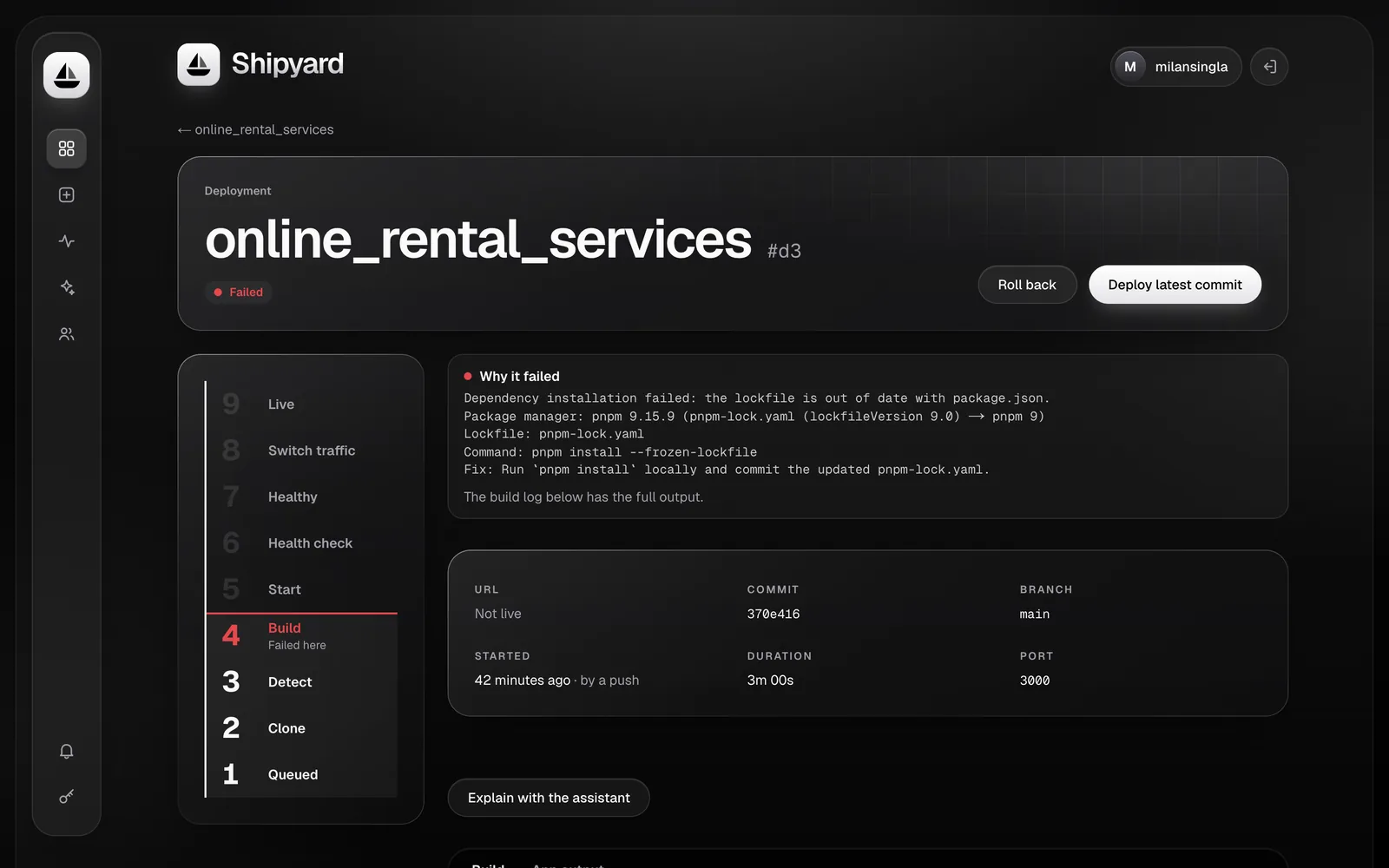Viewport: 1389px width, 868px height.
Task: Click the Failed status badge
Action: click(x=239, y=293)
